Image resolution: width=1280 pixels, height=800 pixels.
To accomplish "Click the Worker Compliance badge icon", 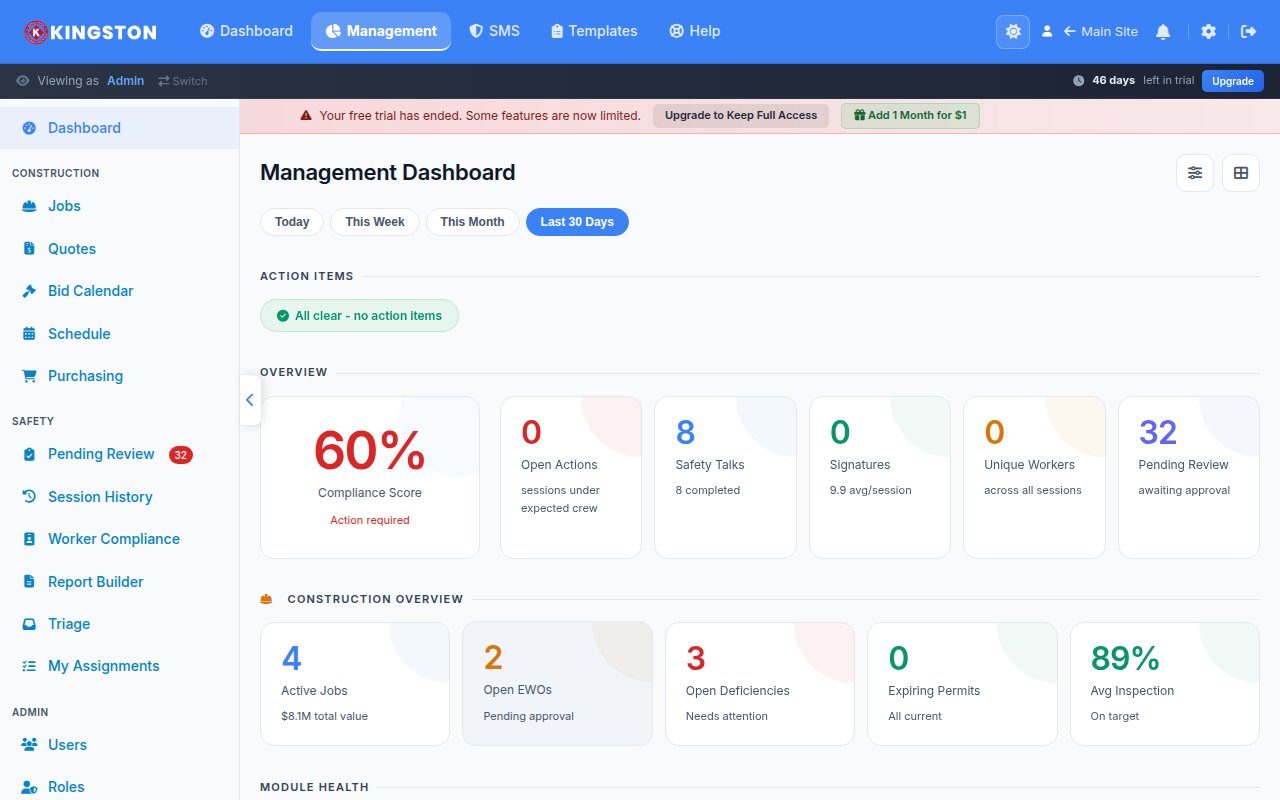I will 29,539.
